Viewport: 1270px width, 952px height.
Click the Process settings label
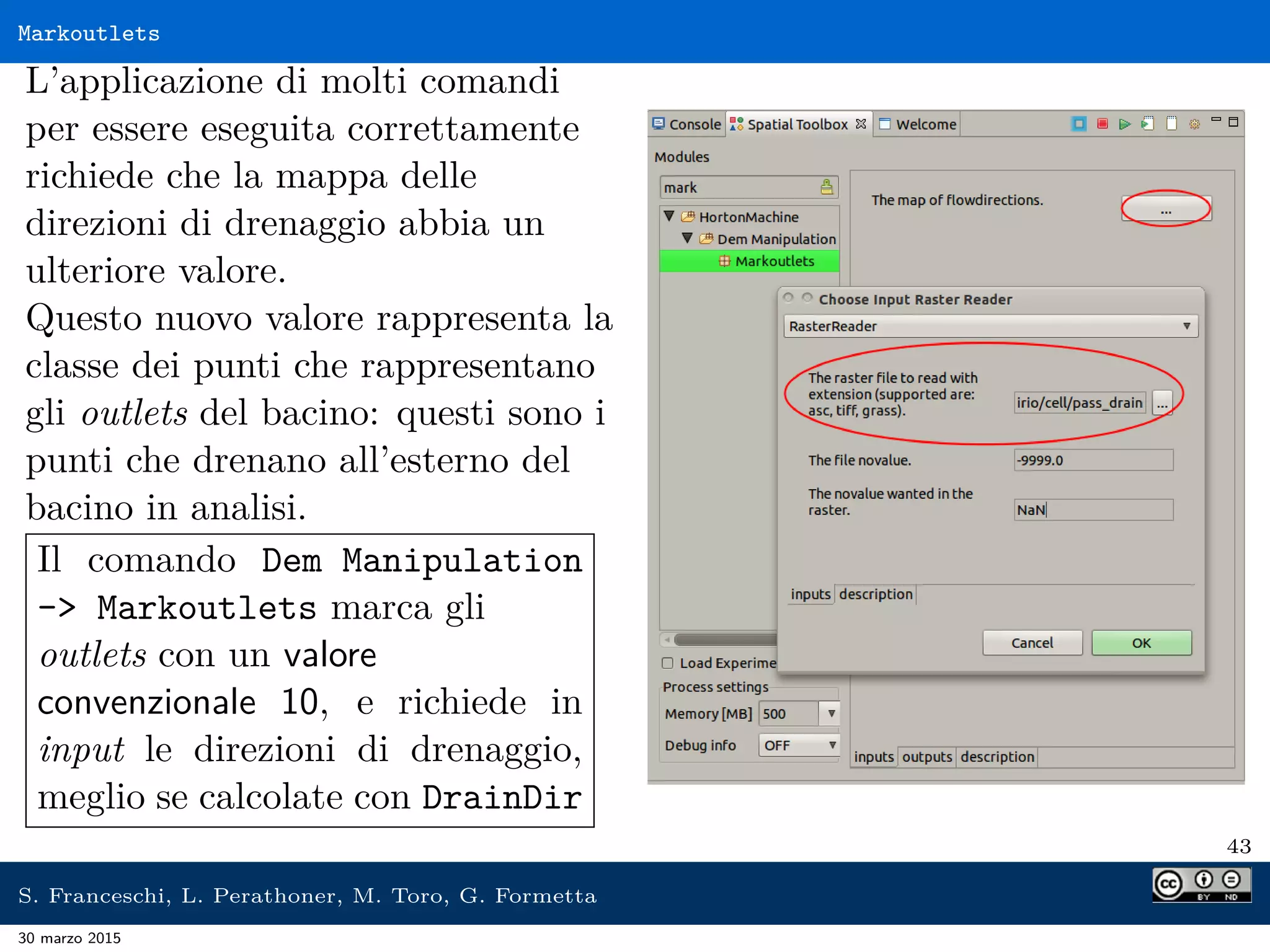point(715,687)
